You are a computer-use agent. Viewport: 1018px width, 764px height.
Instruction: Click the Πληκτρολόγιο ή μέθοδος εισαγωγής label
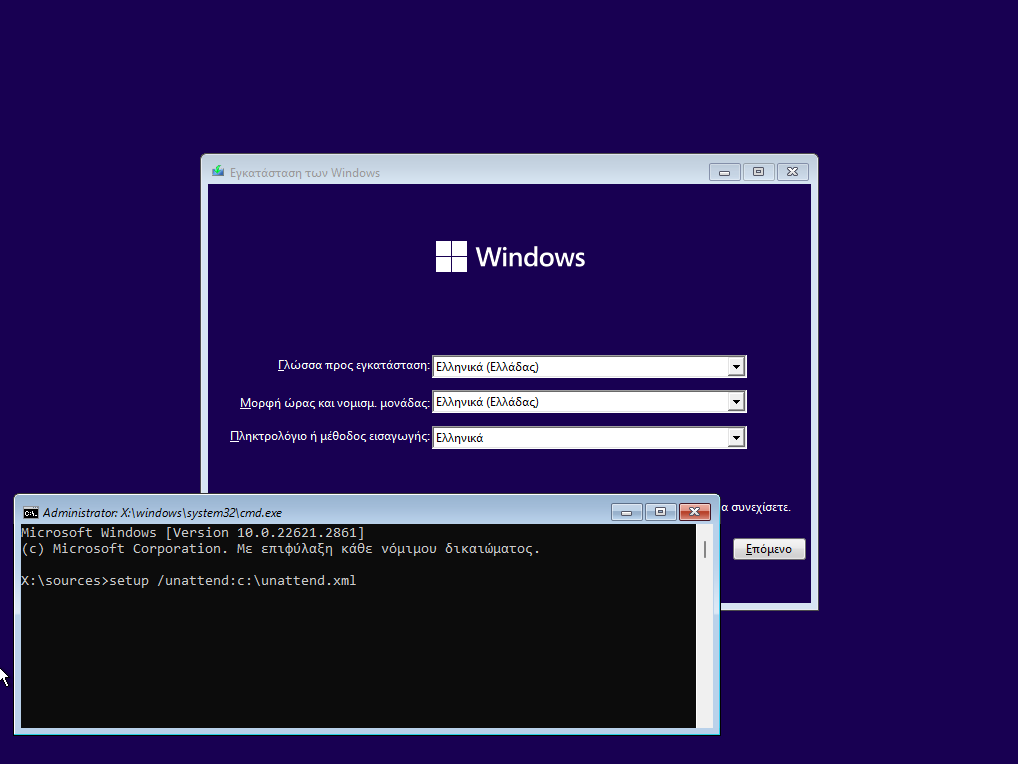pos(330,436)
